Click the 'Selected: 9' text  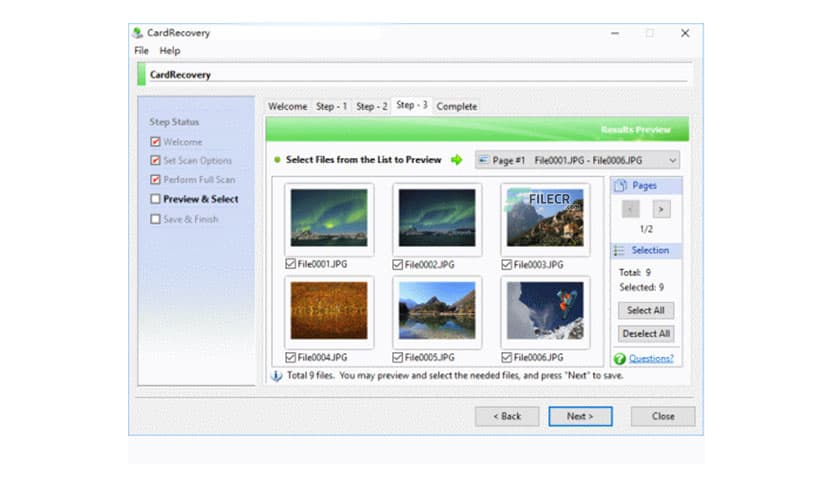[641, 287]
